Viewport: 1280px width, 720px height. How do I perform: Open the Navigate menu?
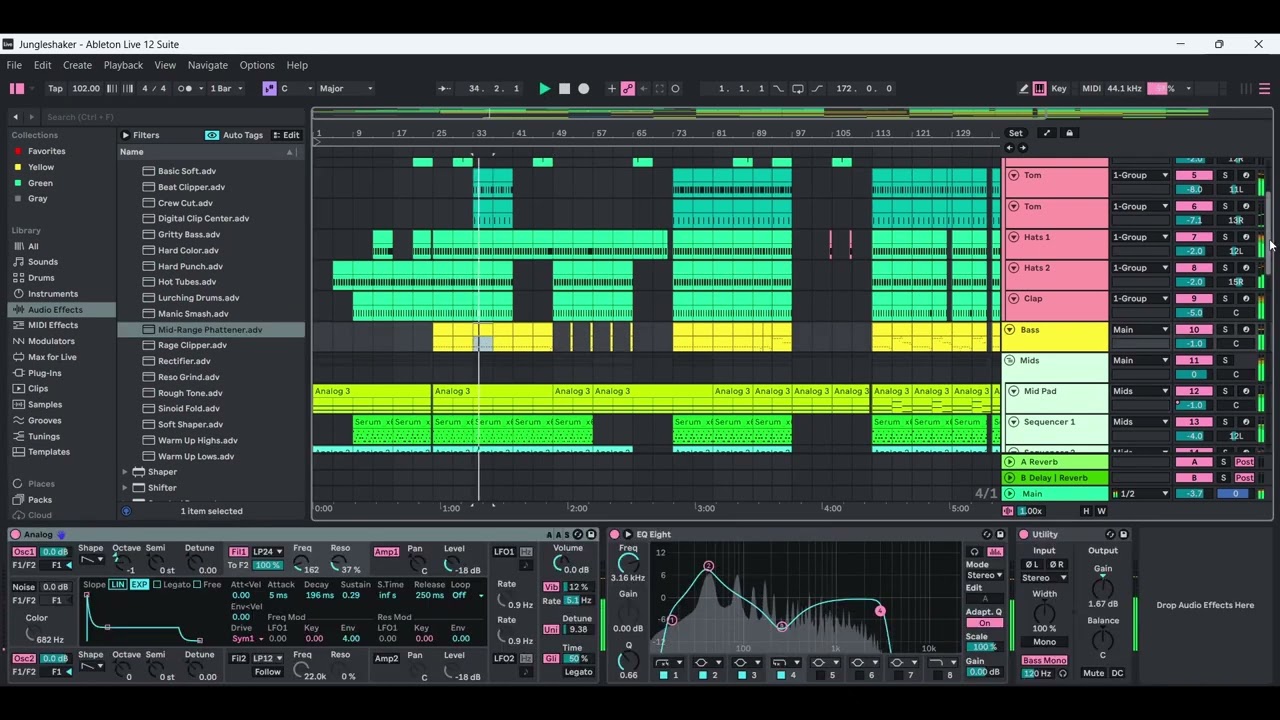tap(208, 65)
